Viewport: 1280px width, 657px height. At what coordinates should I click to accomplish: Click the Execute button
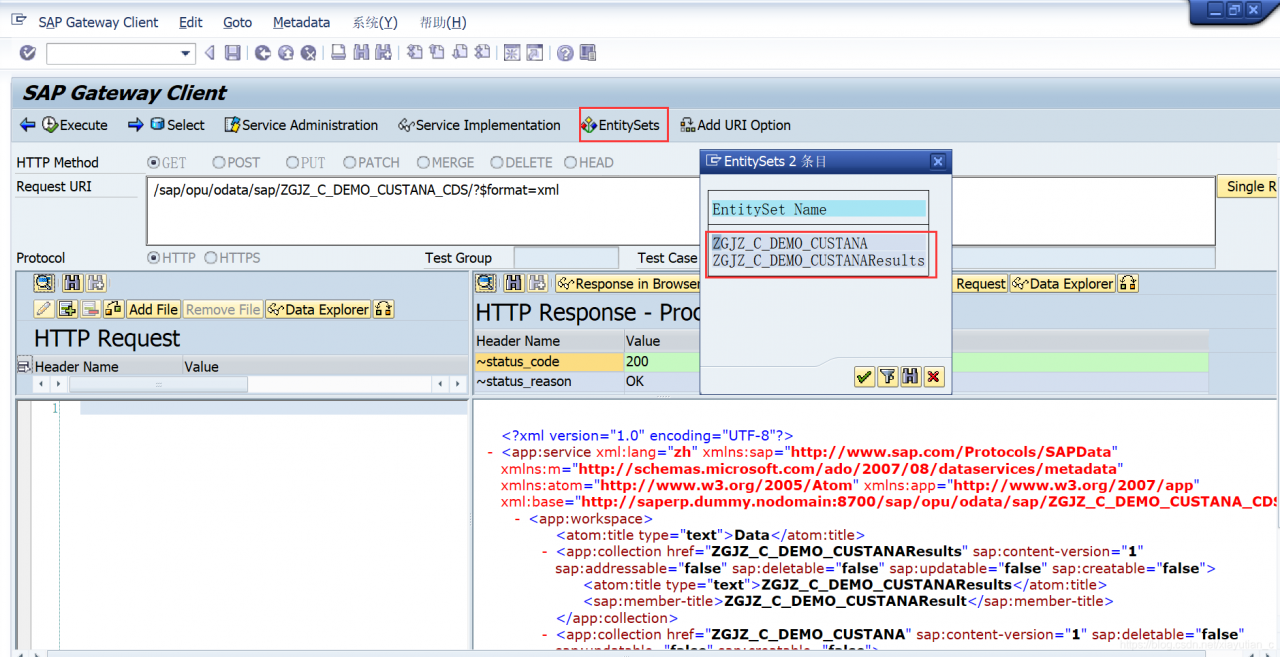75,125
